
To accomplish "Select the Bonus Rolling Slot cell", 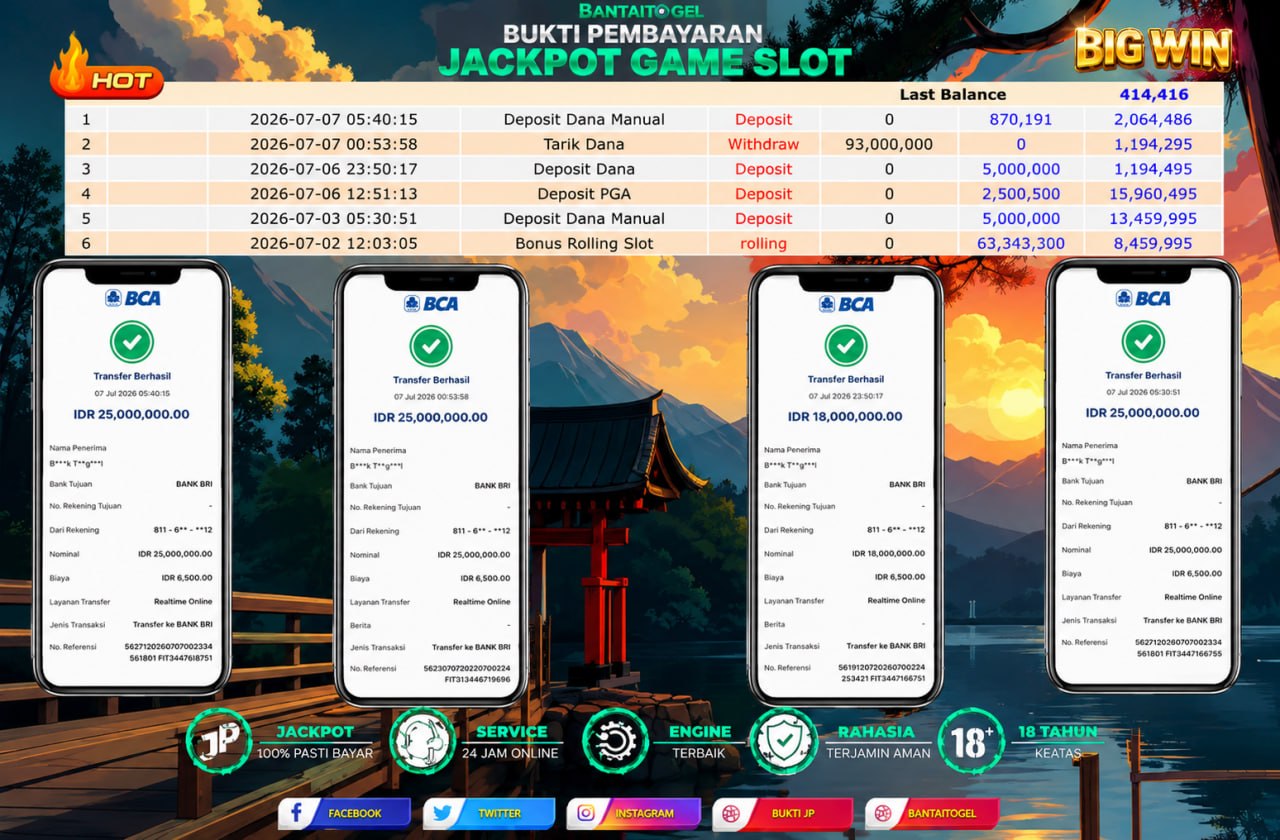I will point(584,243).
